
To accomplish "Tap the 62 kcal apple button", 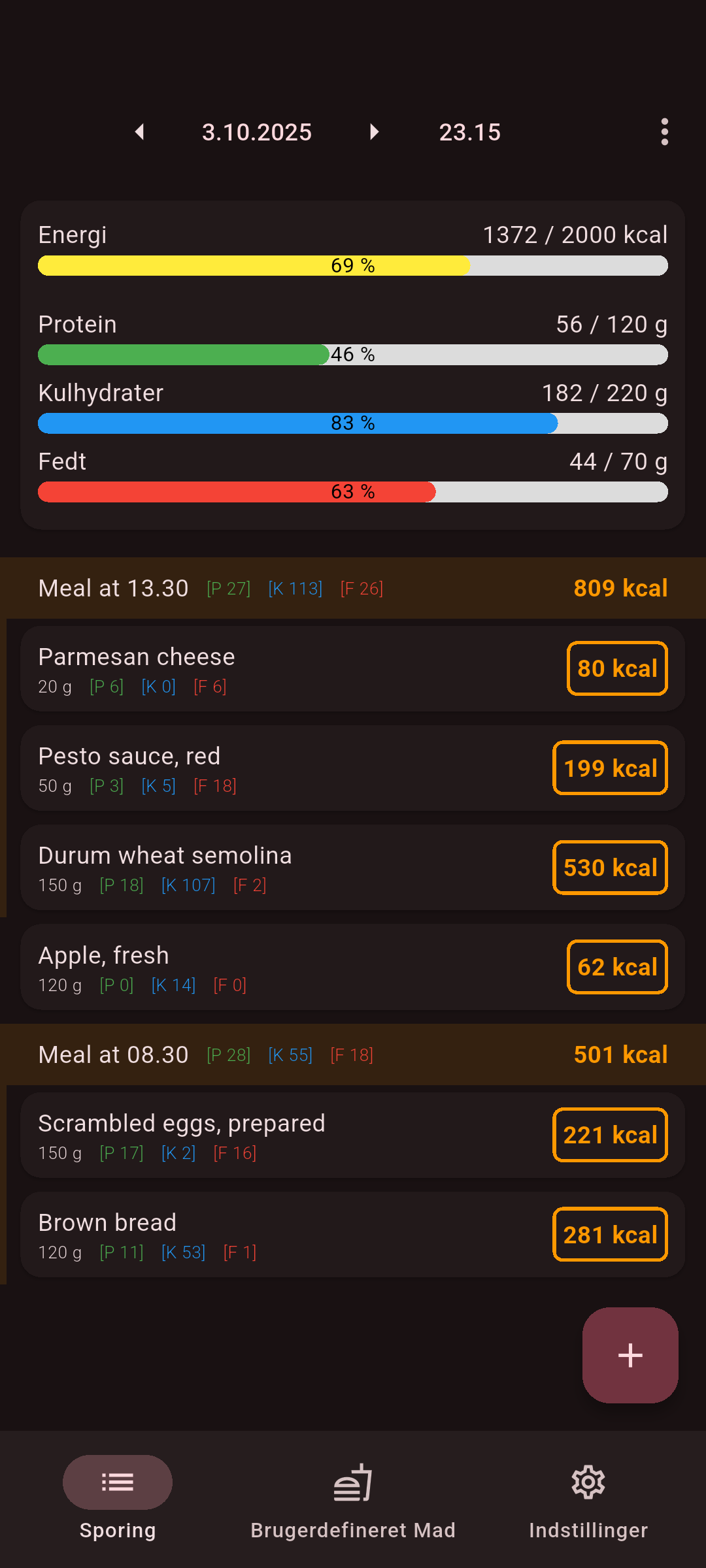I will pyautogui.click(x=617, y=967).
